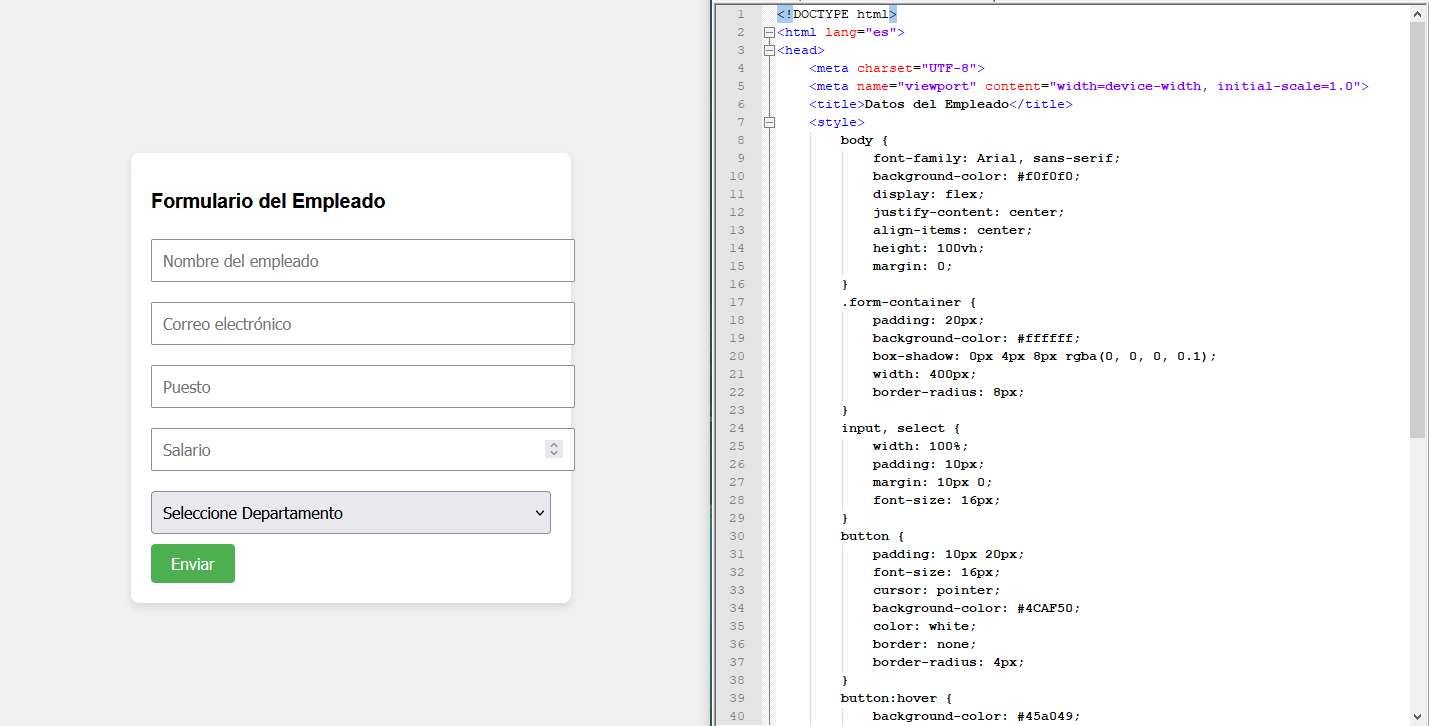This screenshot has width=1429, height=726.
Task: Click the Nombre del empleado field
Action: (x=362, y=261)
